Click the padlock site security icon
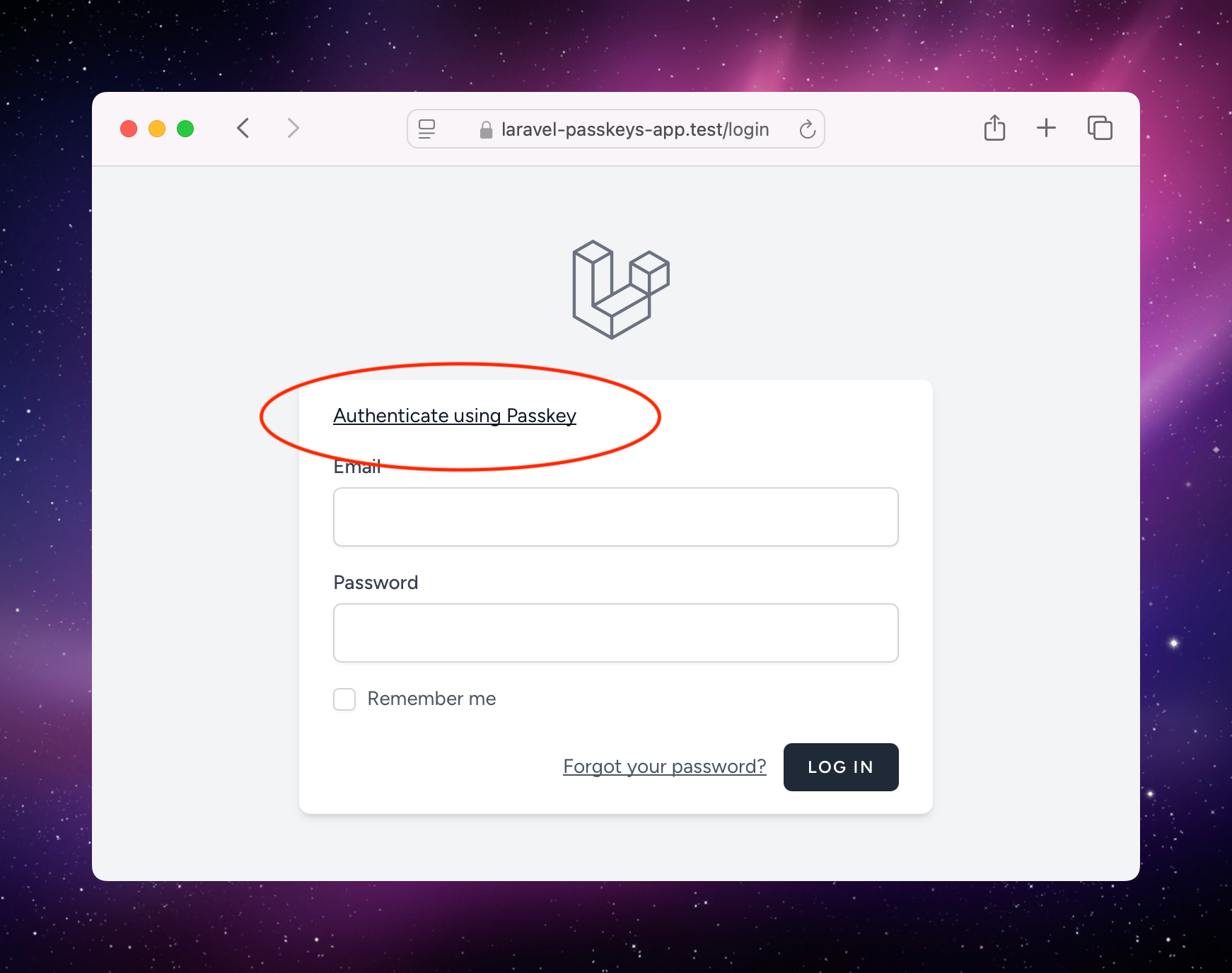The height and width of the screenshot is (973, 1232). (486, 129)
